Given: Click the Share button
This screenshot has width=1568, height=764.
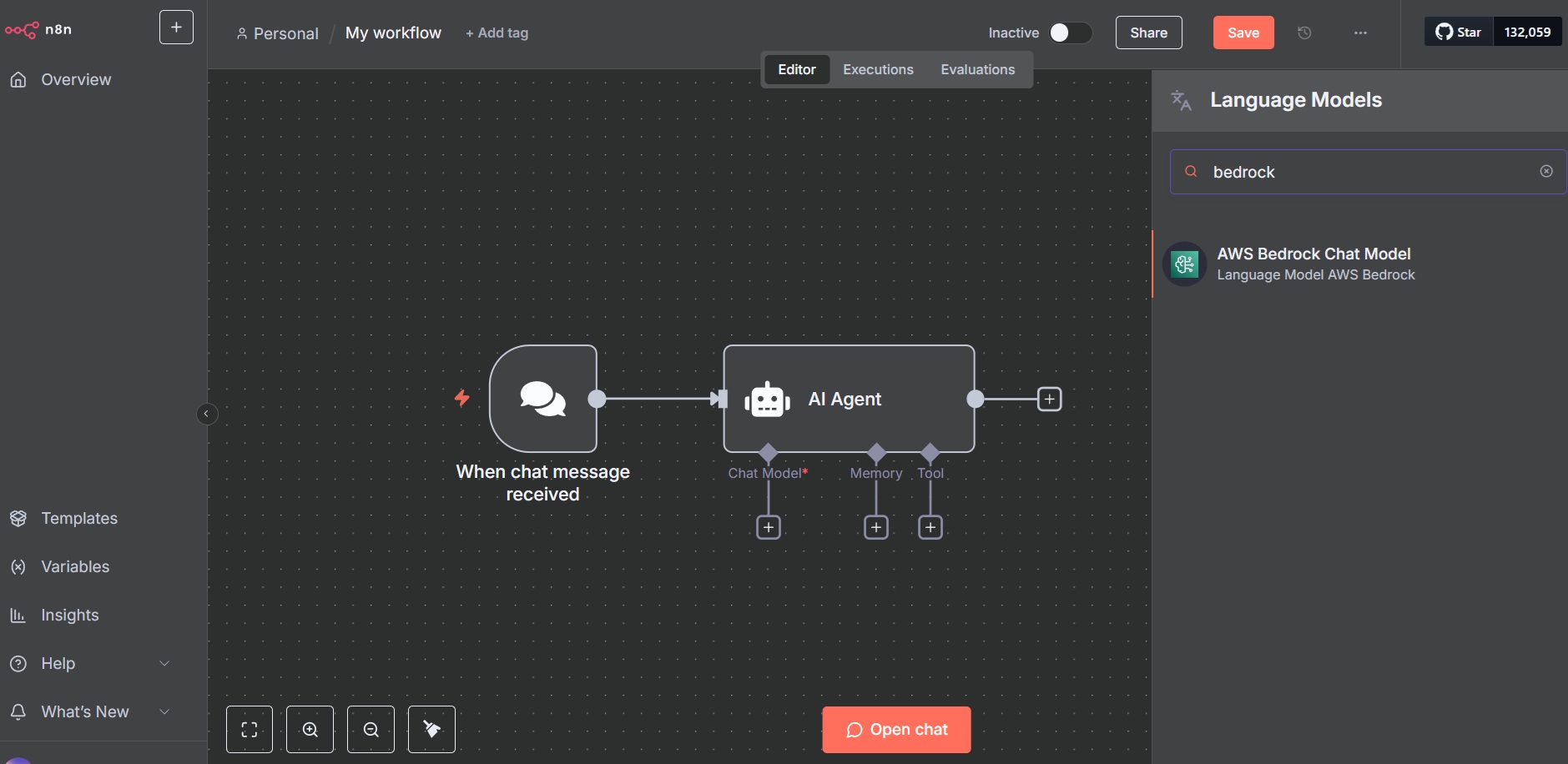Looking at the screenshot, I should [1148, 33].
